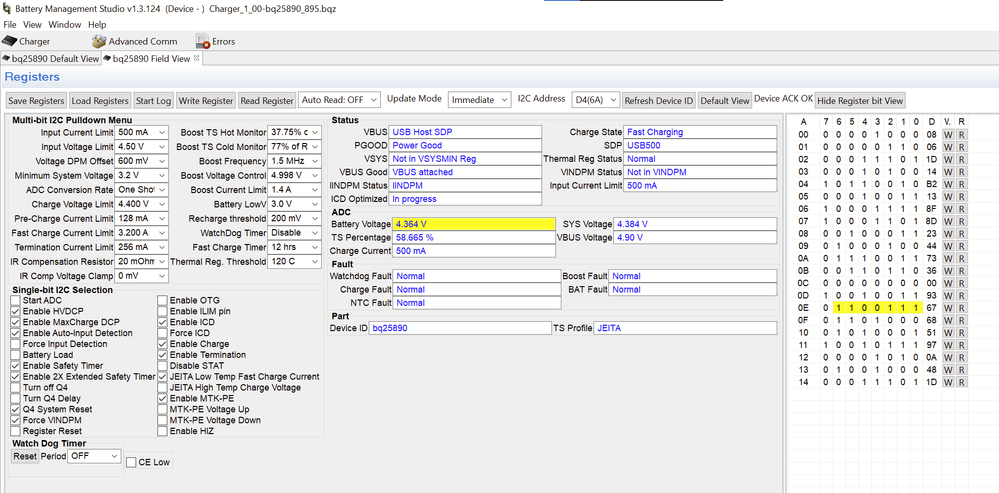Open the Boost Frequency dropdown
The width and height of the screenshot is (999, 493).
(294, 161)
